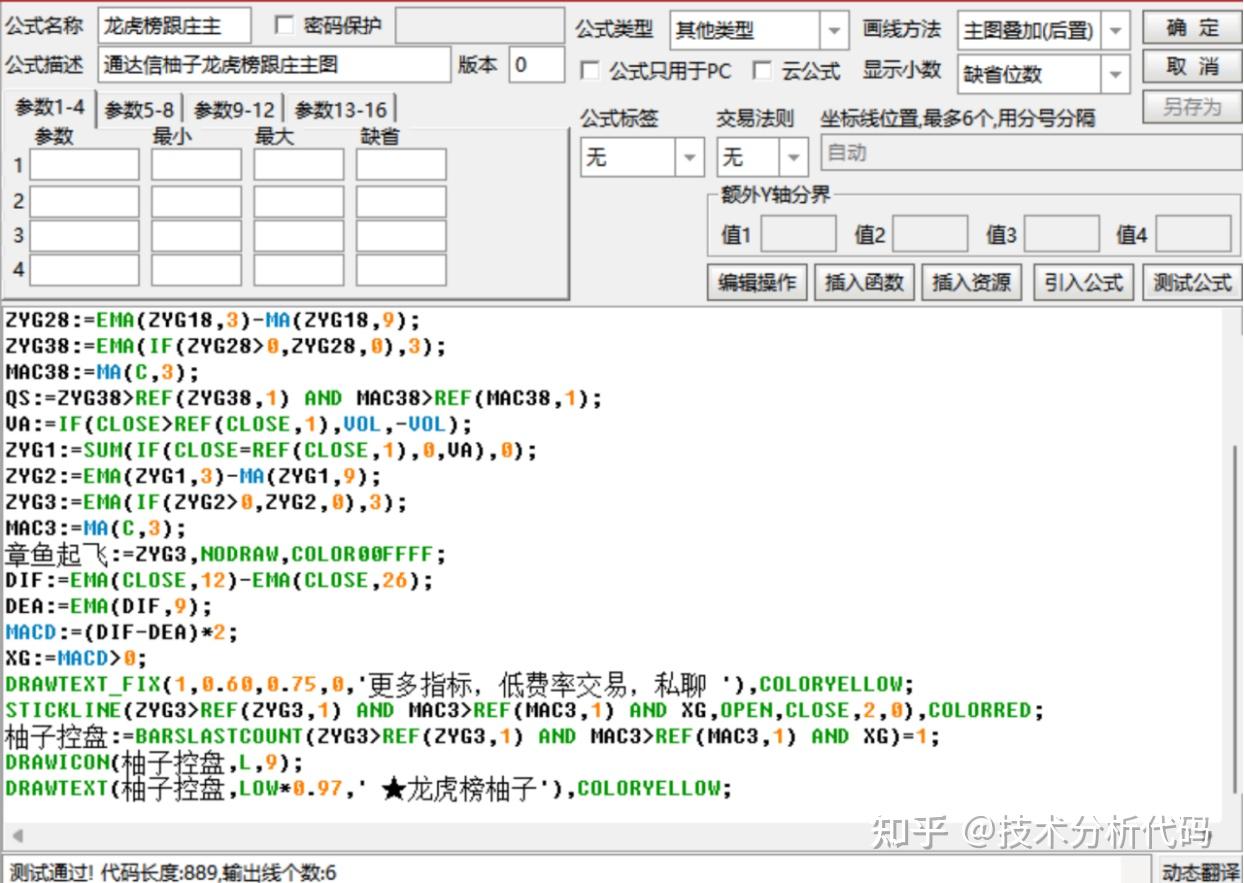Click the 引入公式 button
This screenshot has width=1244, height=883.
pyautogui.click(x=1084, y=283)
